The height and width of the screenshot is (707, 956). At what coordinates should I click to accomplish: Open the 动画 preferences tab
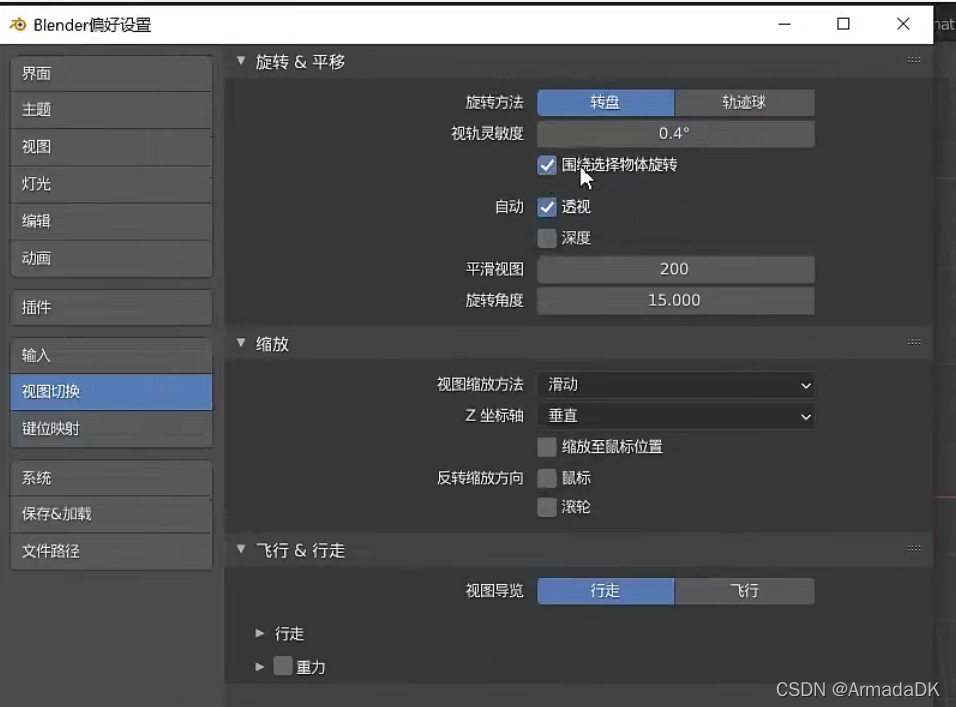111,258
